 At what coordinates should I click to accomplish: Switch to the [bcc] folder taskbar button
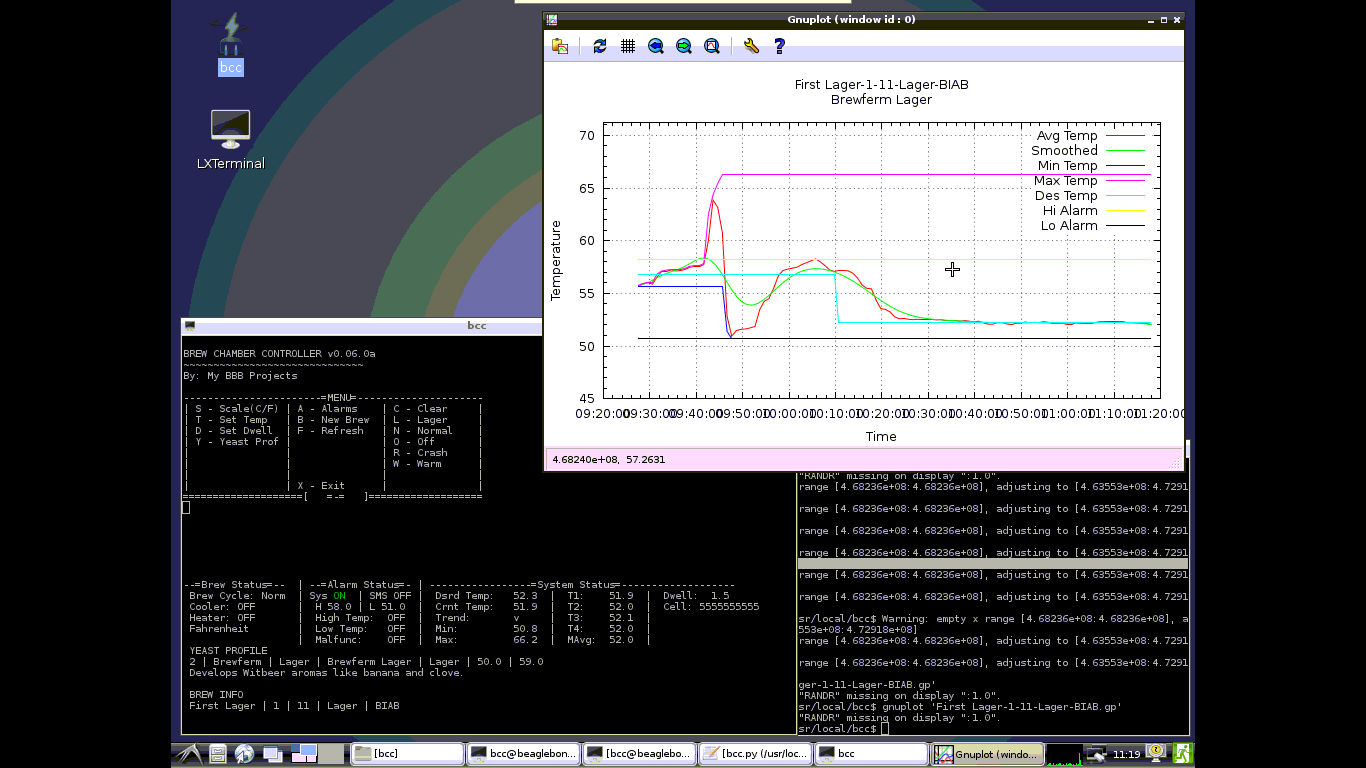click(407, 754)
